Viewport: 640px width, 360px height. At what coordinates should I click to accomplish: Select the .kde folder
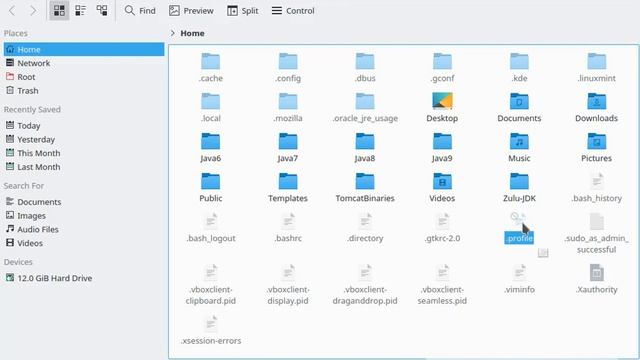click(x=519, y=68)
